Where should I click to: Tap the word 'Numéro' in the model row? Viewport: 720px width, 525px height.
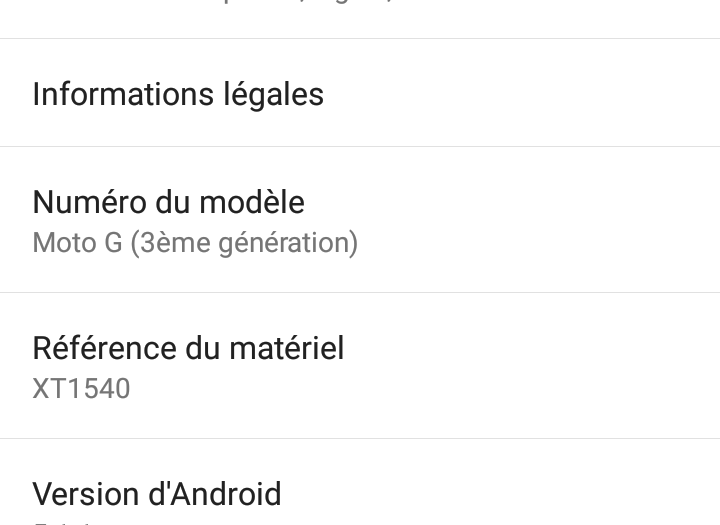pos(89,202)
